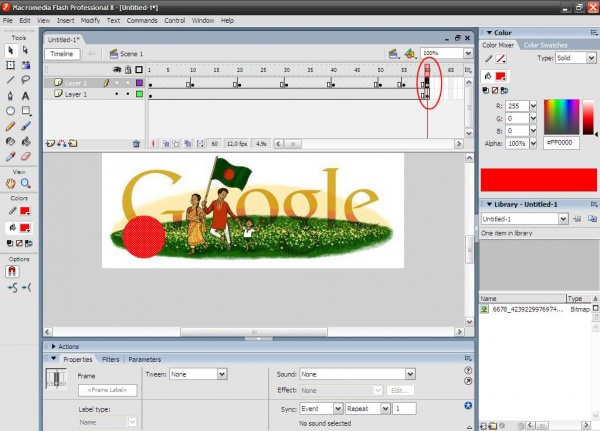Image resolution: width=600 pixels, height=431 pixels.
Task: Select the Pencil tool
Action: pyautogui.click(x=10, y=126)
